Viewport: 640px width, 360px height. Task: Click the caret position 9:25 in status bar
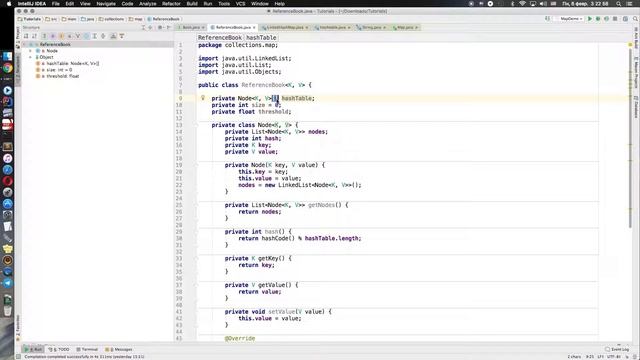pyautogui.click(x=590, y=356)
